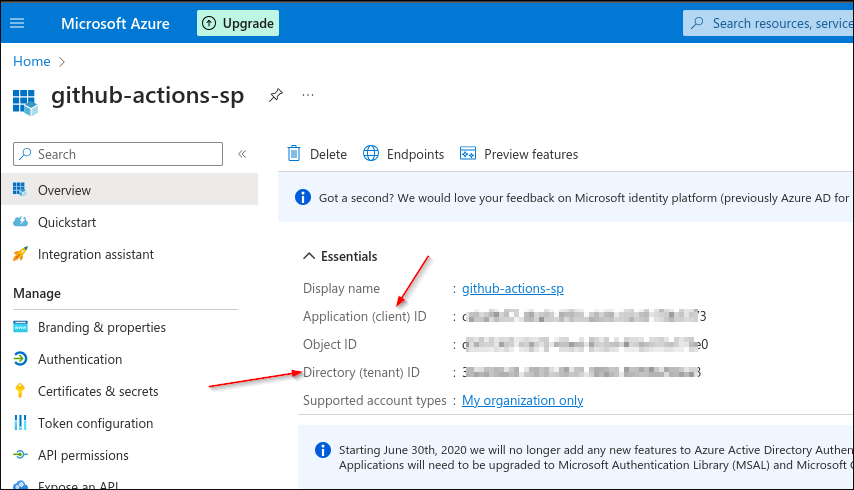This screenshot has width=854, height=490.
Task: Click the blurred Application (client) ID value
Action: 584,316
